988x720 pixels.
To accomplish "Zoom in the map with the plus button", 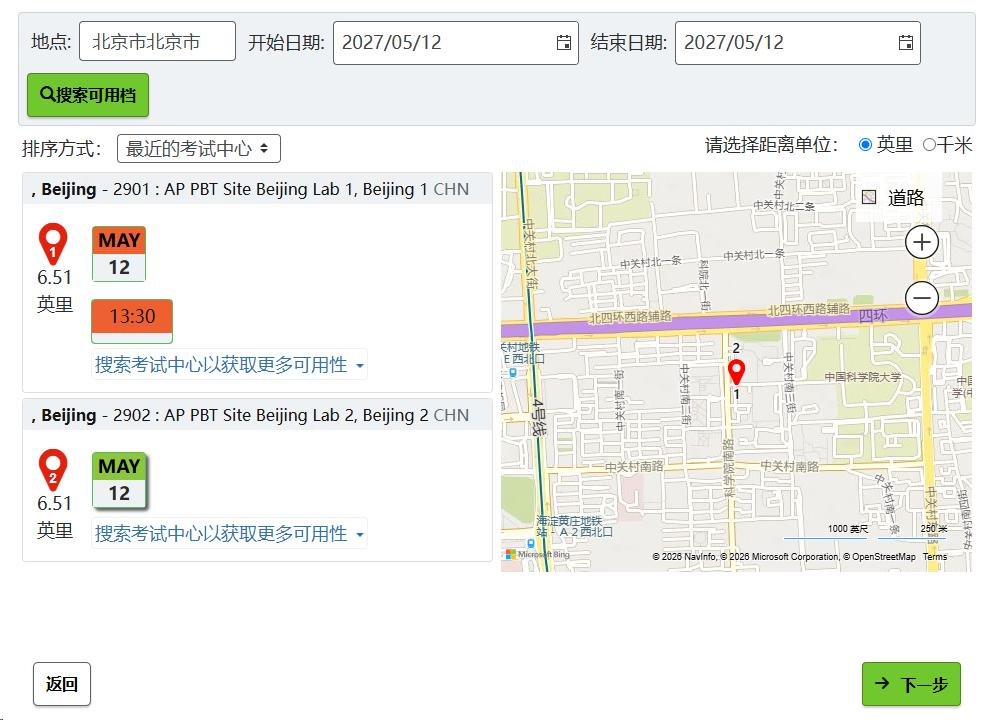I will (x=922, y=243).
